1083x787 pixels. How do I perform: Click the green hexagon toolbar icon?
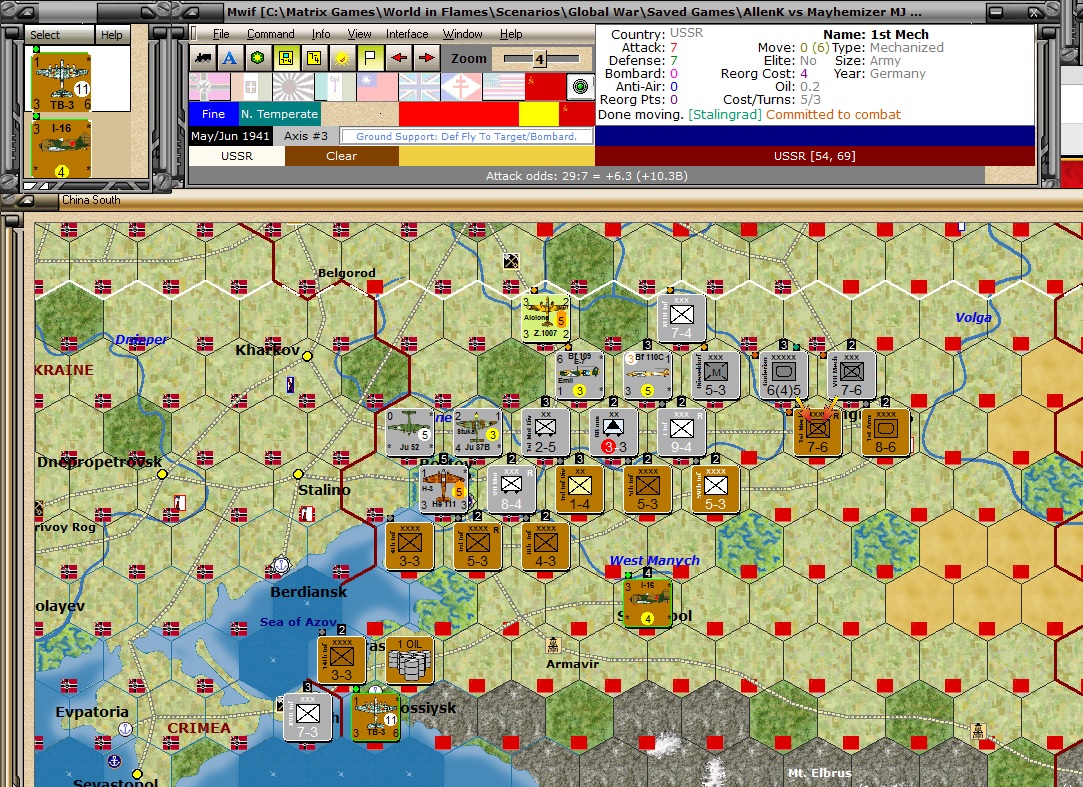258,58
